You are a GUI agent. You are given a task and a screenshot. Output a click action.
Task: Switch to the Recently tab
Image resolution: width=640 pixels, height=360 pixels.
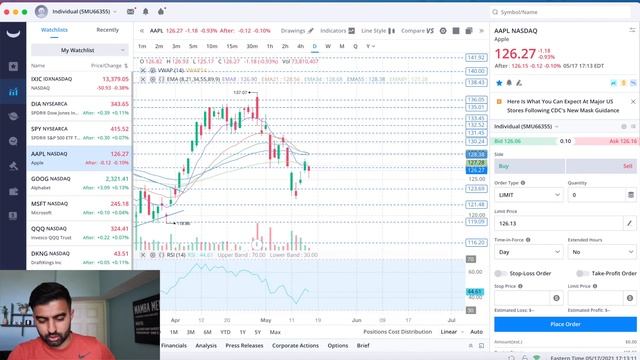tap(107, 30)
